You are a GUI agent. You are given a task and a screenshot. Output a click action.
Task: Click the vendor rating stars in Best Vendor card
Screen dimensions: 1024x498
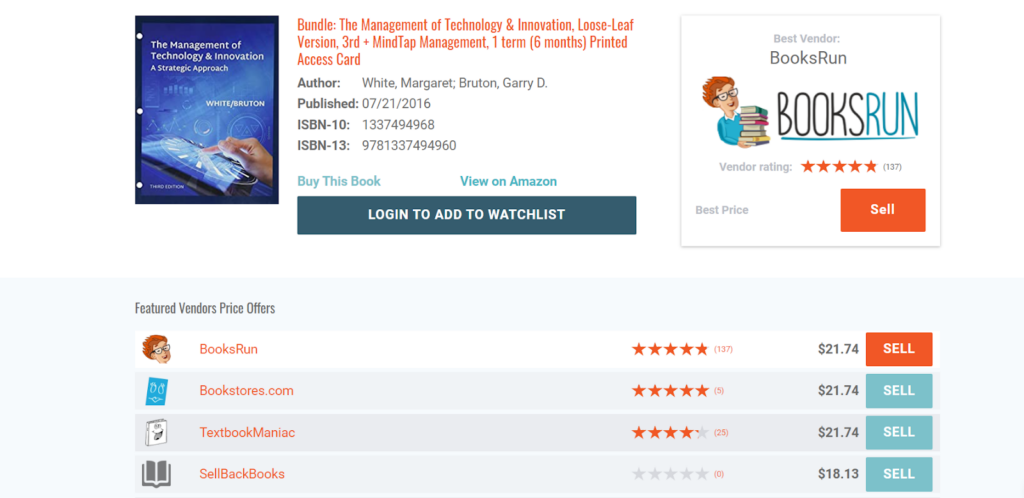pos(839,166)
